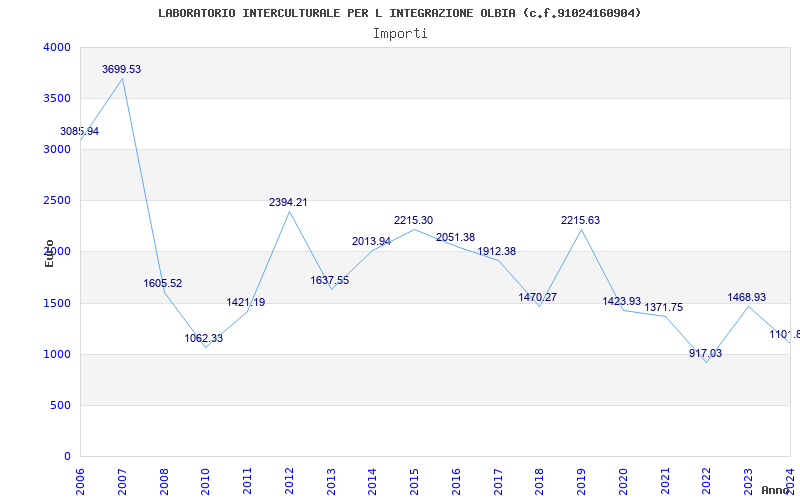Screen dimensions: 800x500
Task: Select the 1912.38 data label for 2017
Action: pyautogui.click(x=496, y=252)
